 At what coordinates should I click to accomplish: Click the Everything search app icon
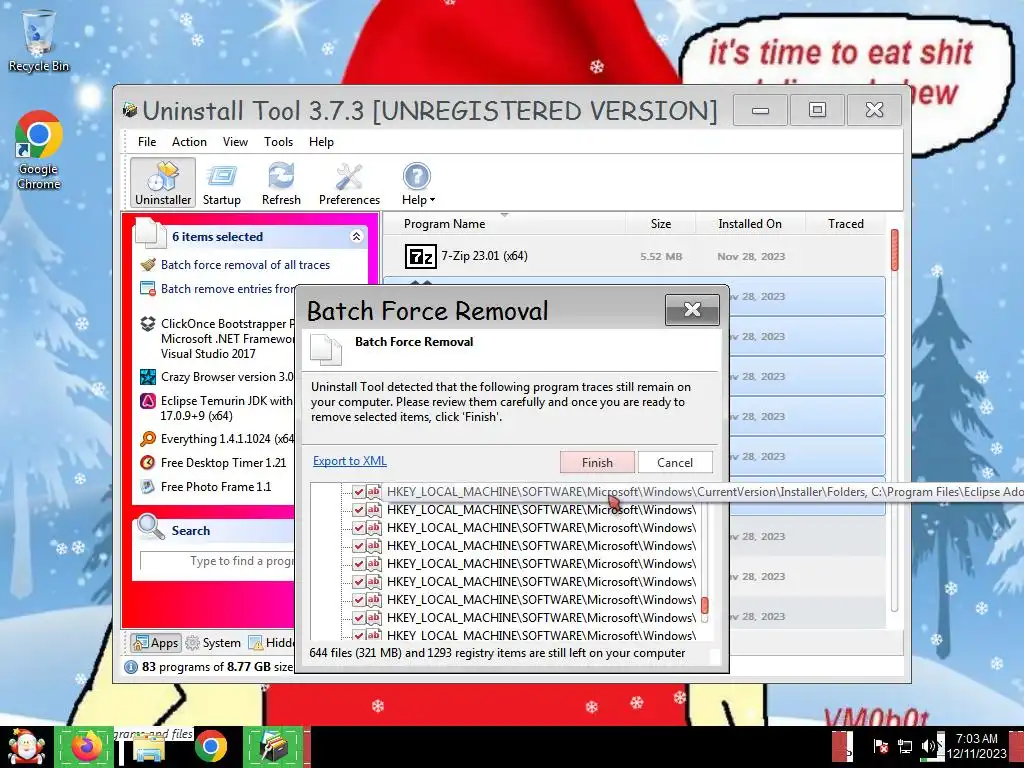148,439
